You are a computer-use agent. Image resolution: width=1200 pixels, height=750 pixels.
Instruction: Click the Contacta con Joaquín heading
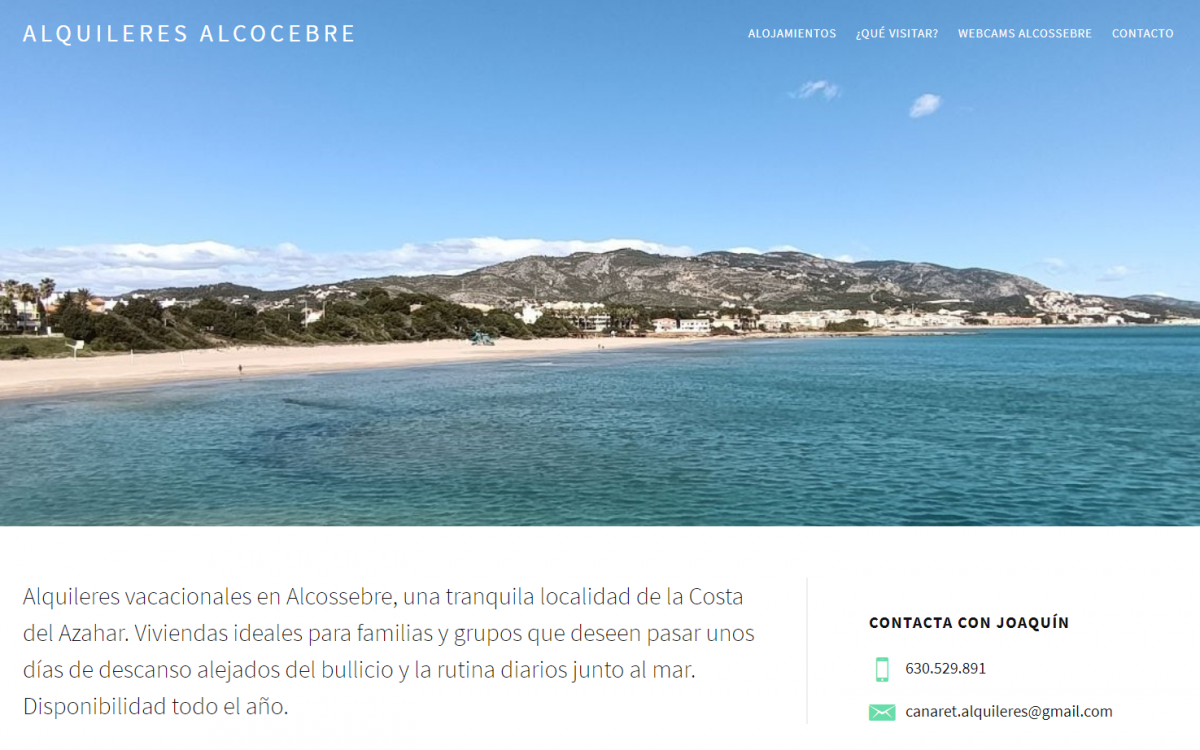[969, 623]
